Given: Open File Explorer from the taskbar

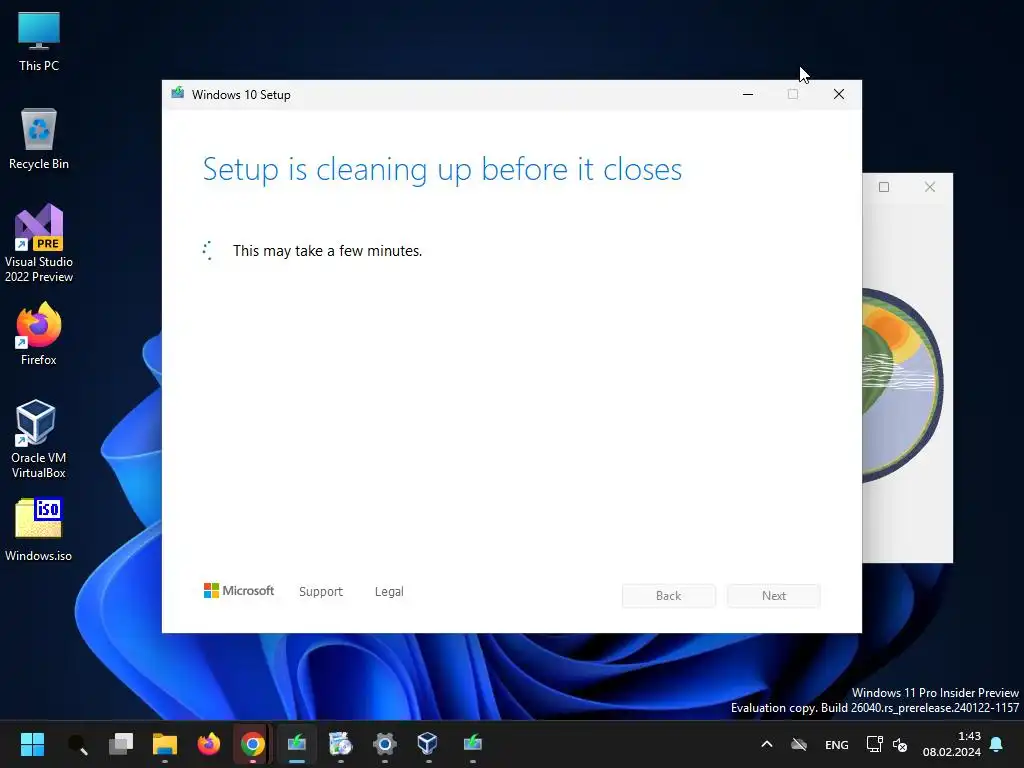Looking at the screenshot, I should tap(165, 744).
